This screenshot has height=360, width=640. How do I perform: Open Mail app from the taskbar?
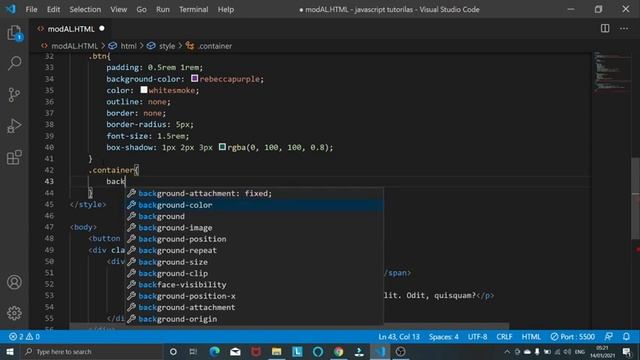tap(236, 352)
